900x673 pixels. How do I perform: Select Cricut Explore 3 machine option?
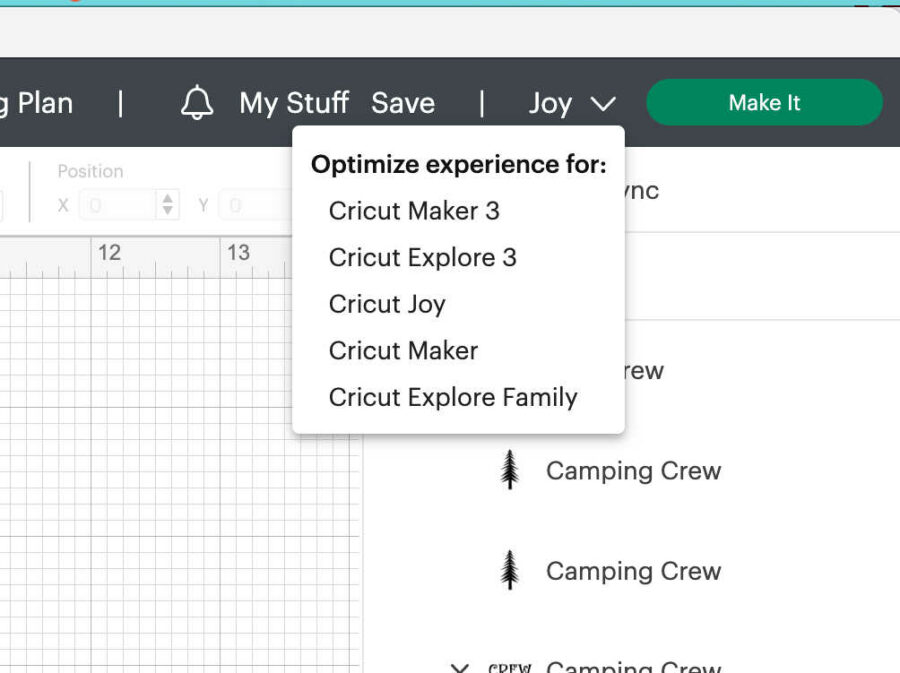point(422,258)
